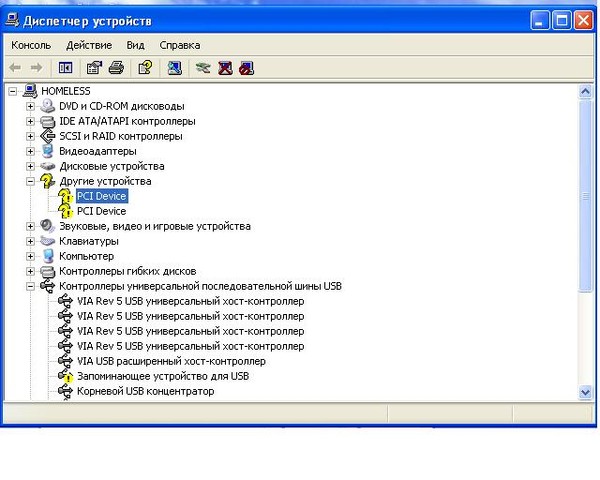Select the HOMELESS computer root node

68,91
